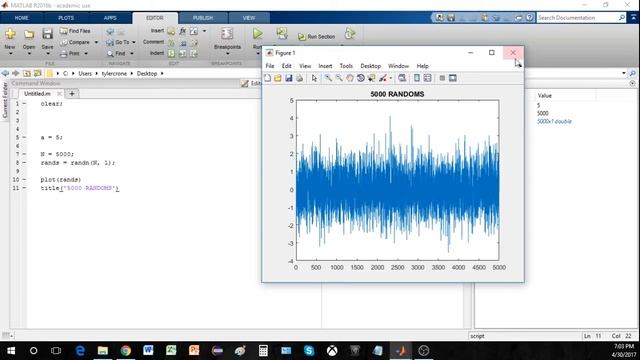Switch to the PLOTS ribbon tab
Viewport: 640px width, 360px height.
[66, 18]
